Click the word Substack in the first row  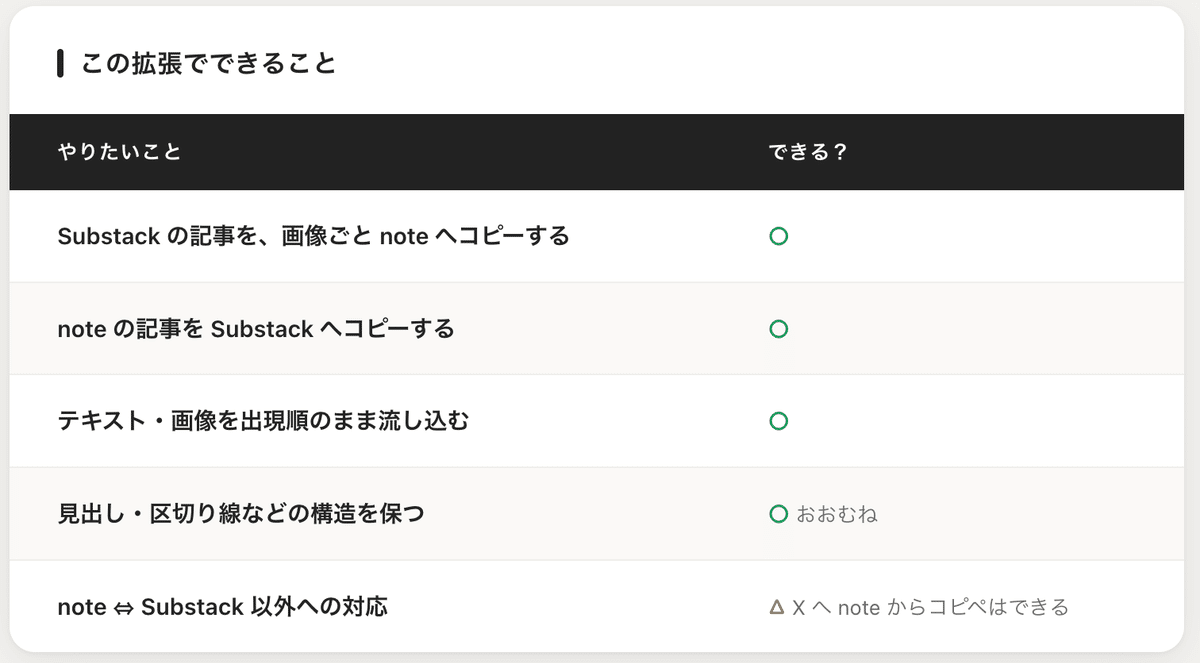(109, 237)
